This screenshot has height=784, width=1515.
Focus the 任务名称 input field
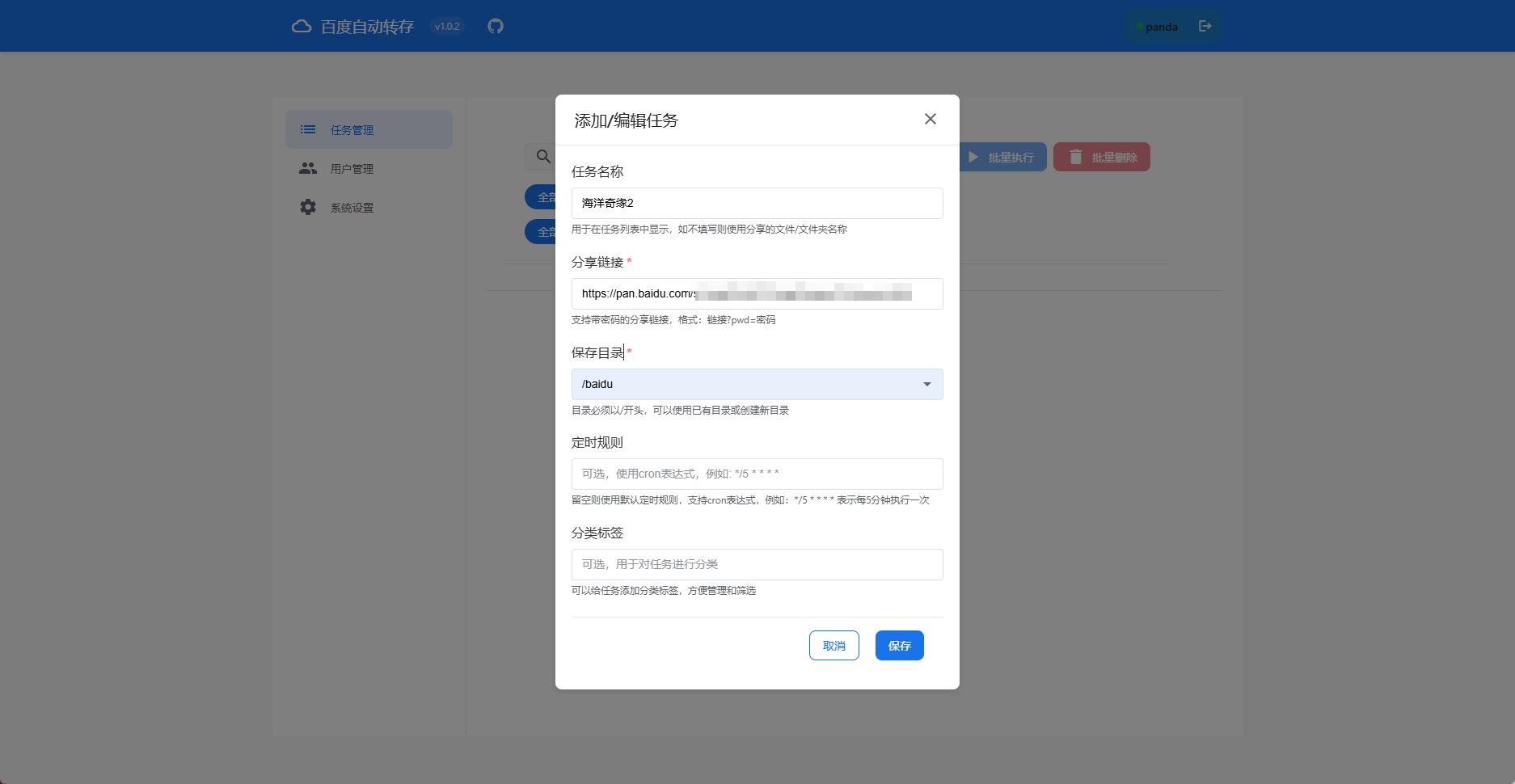pyautogui.click(x=757, y=203)
